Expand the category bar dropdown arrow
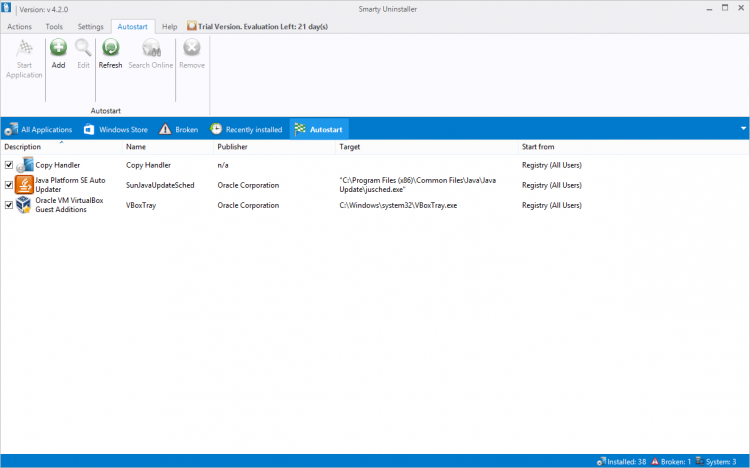The height and width of the screenshot is (468, 750). click(x=743, y=128)
